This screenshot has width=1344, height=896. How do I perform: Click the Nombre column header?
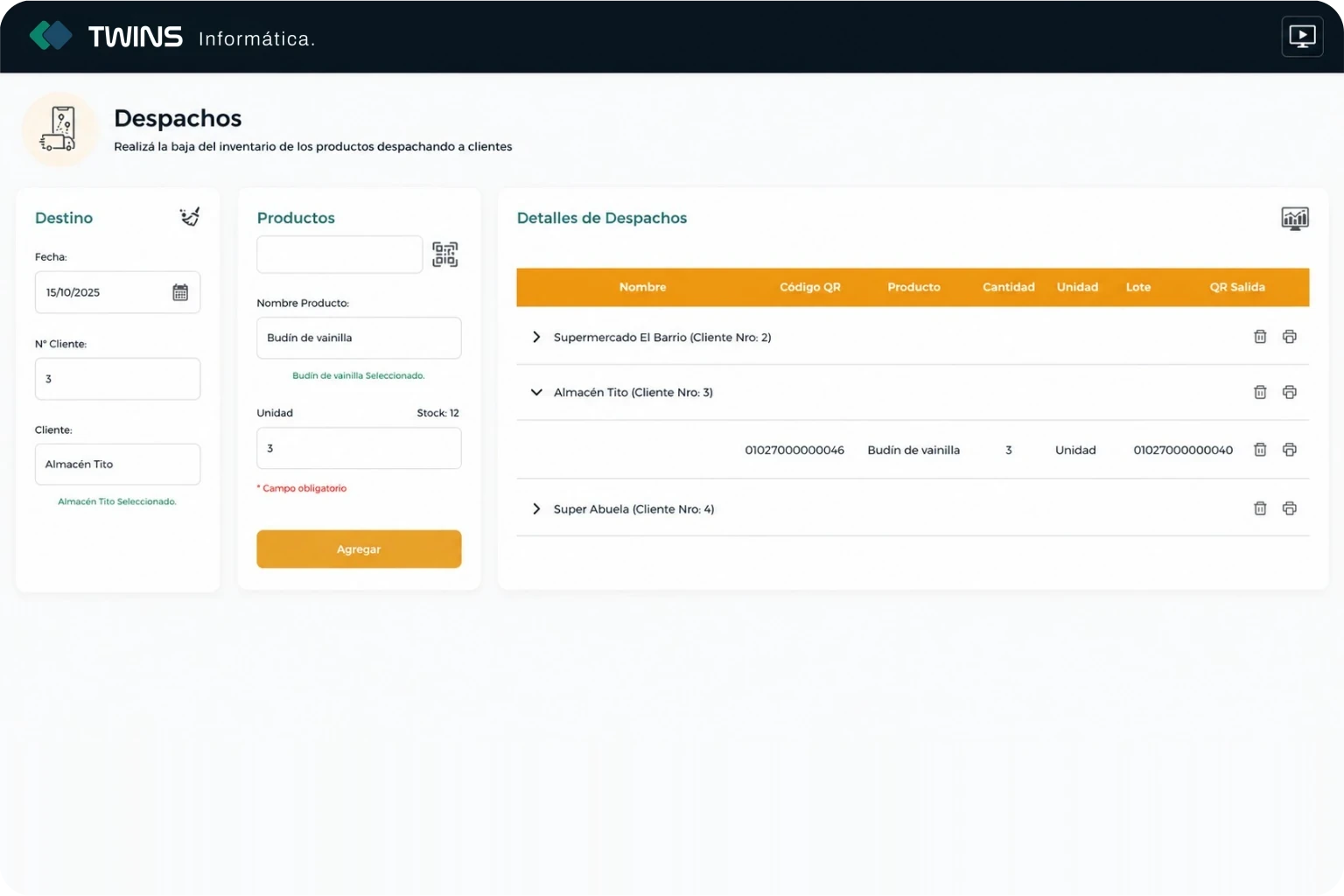[x=642, y=287]
